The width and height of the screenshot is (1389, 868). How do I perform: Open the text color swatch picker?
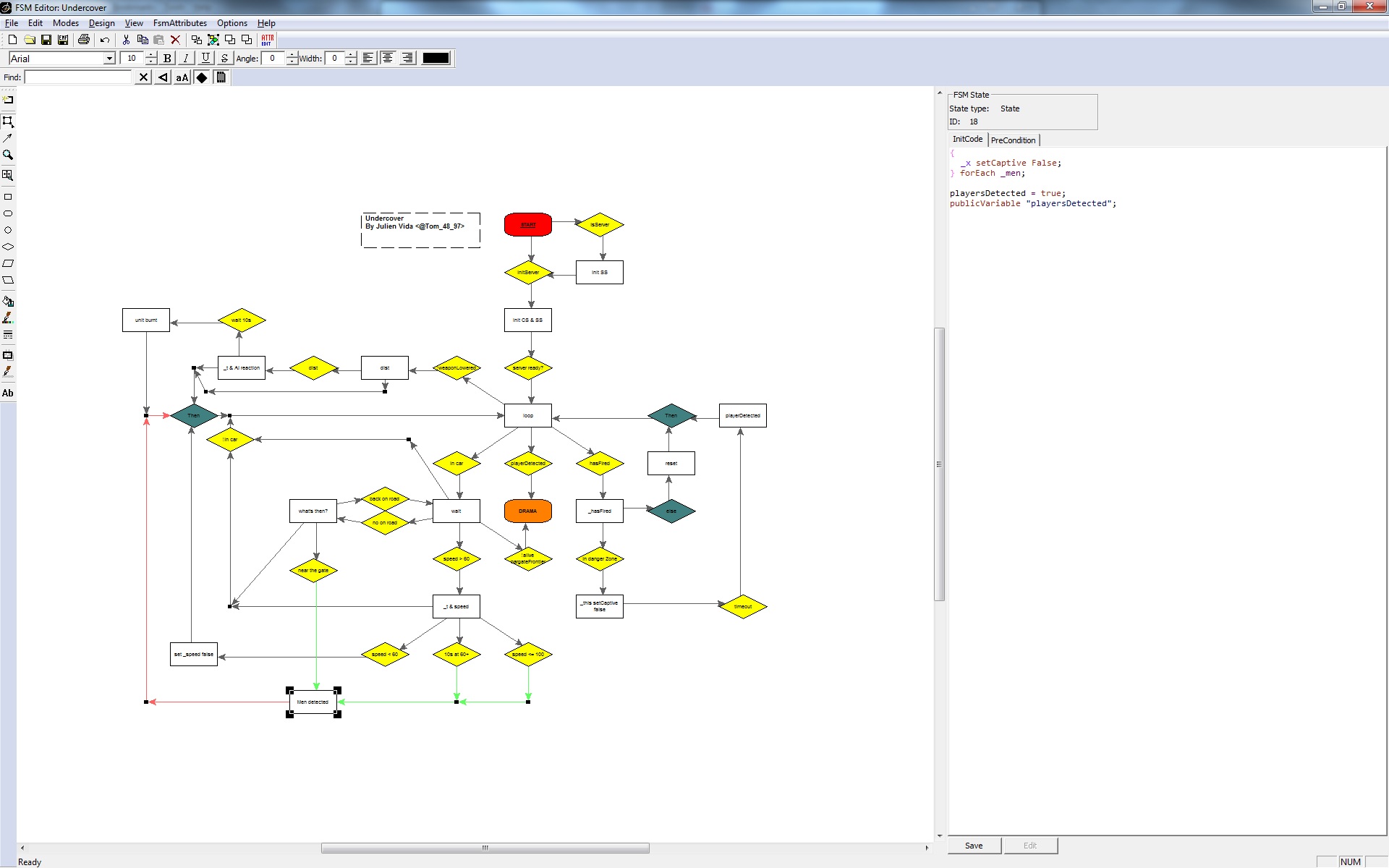[x=436, y=58]
